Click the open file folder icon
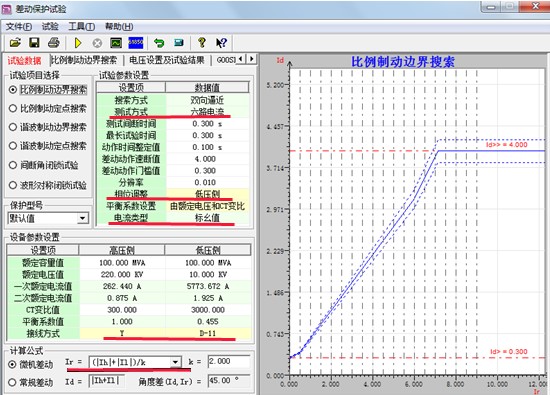The width and height of the screenshot is (550, 395). [x=15, y=43]
